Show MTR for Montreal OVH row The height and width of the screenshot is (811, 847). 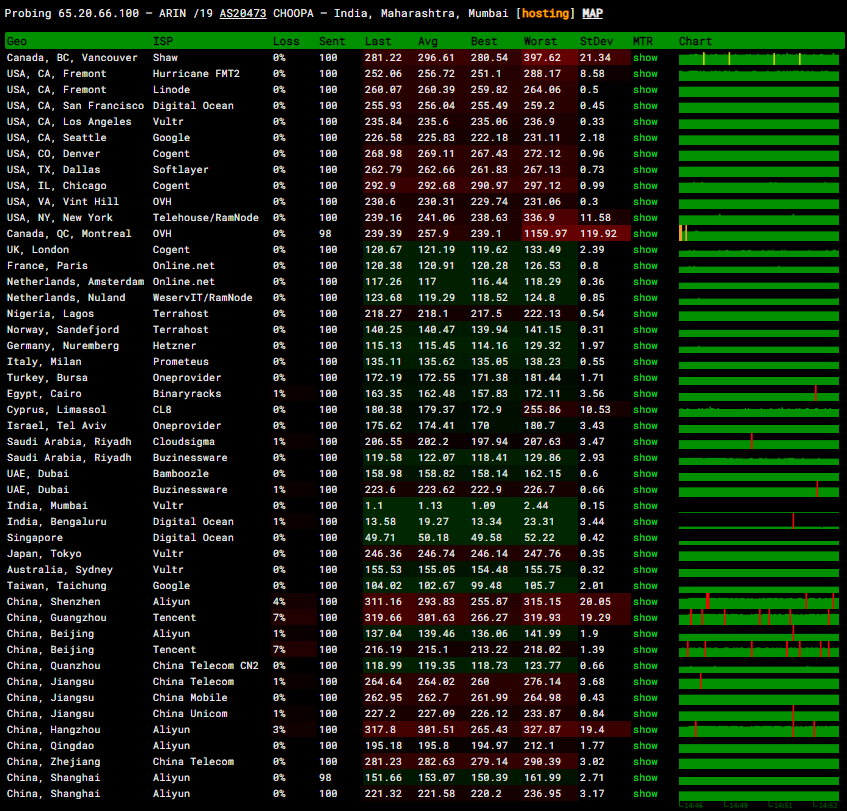point(645,234)
